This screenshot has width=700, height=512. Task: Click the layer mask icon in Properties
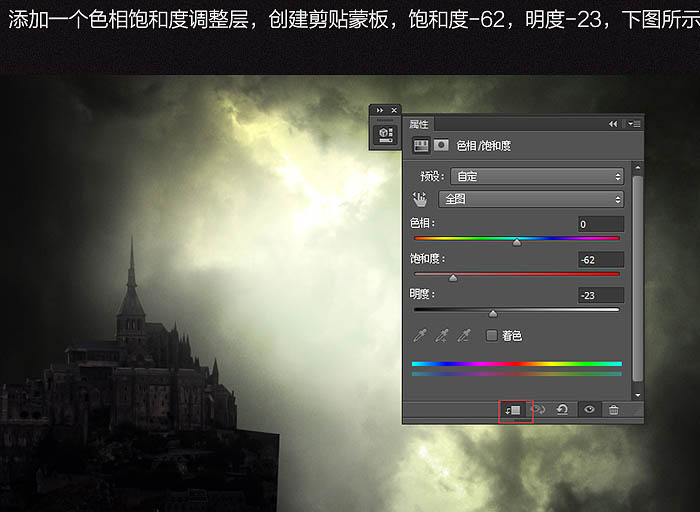click(x=441, y=146)
